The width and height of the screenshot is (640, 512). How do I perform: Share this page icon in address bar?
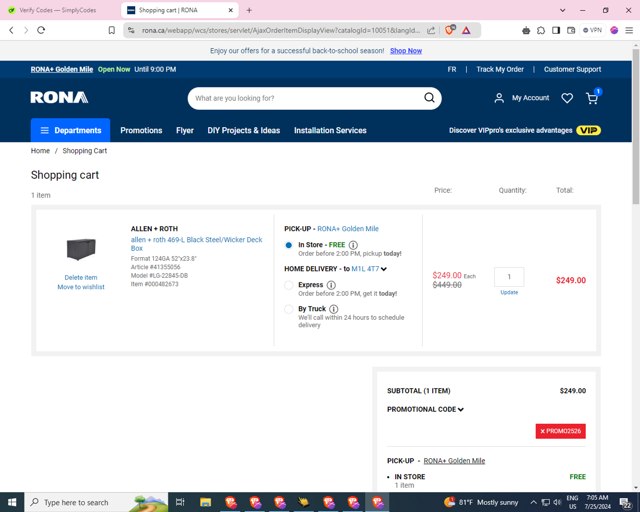431,30
